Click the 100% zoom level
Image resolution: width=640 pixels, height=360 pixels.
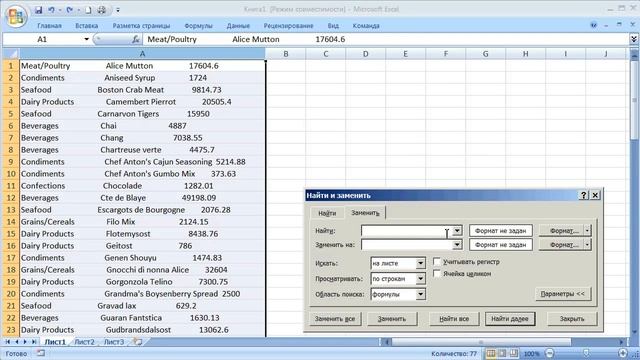(531, 354)
